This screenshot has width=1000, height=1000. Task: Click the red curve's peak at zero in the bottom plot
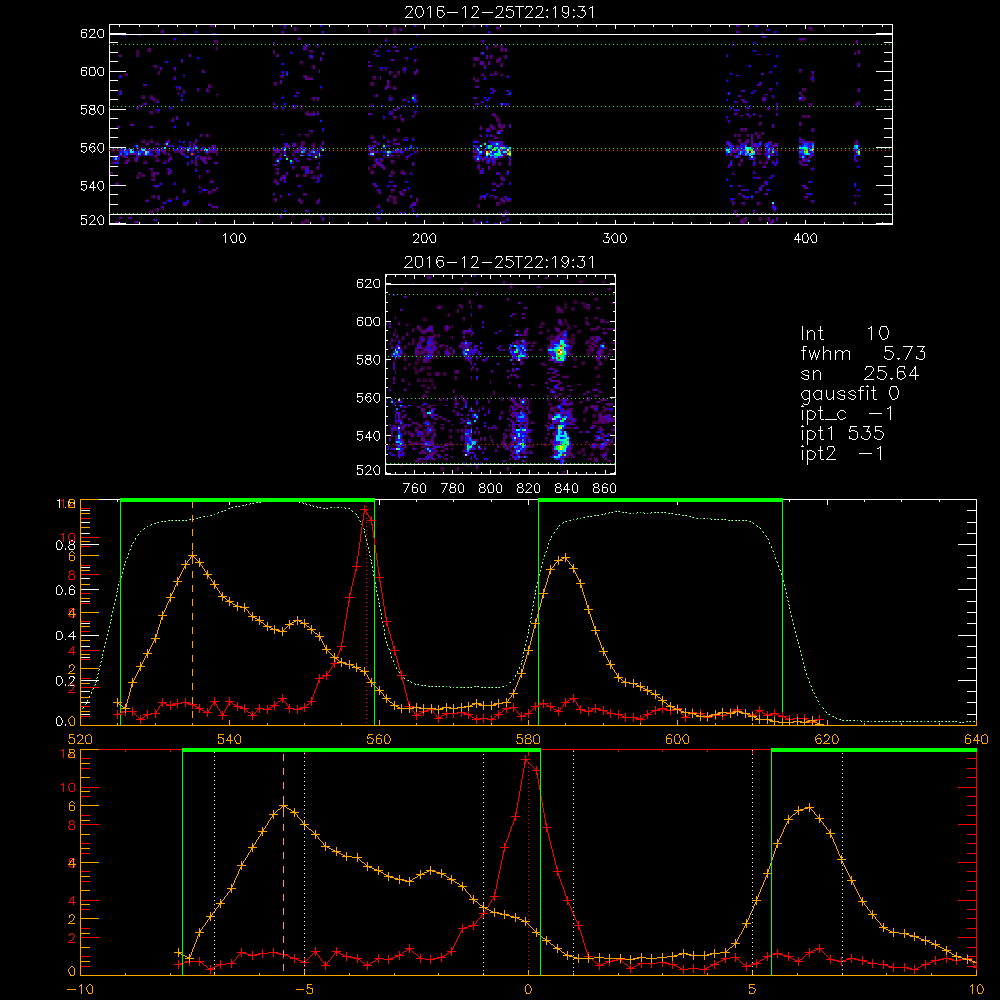[526, 759]
